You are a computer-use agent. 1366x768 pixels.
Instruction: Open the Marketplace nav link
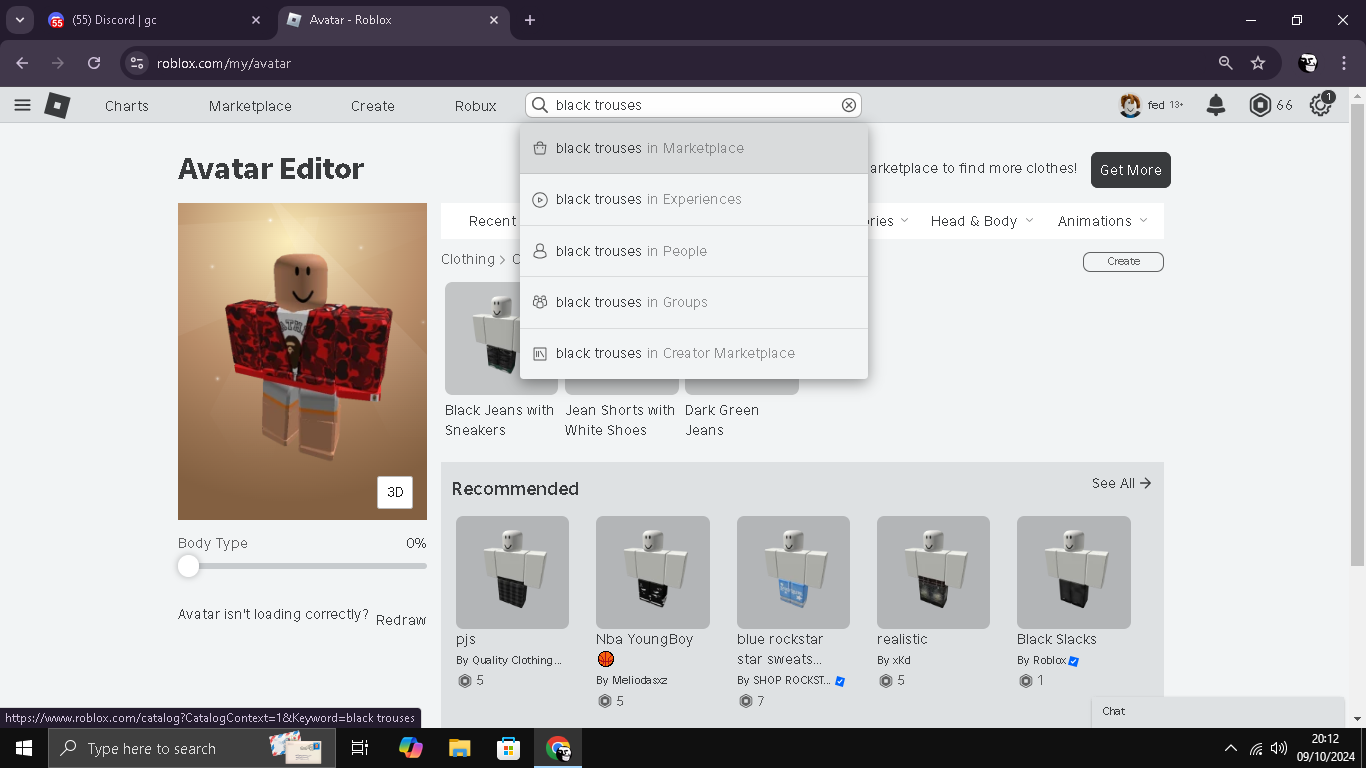click(250, 106)
